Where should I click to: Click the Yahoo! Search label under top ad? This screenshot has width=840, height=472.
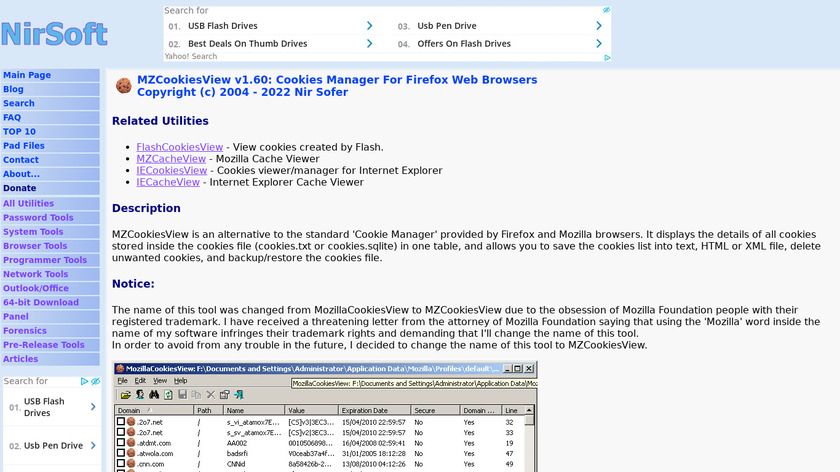(191, 56)
